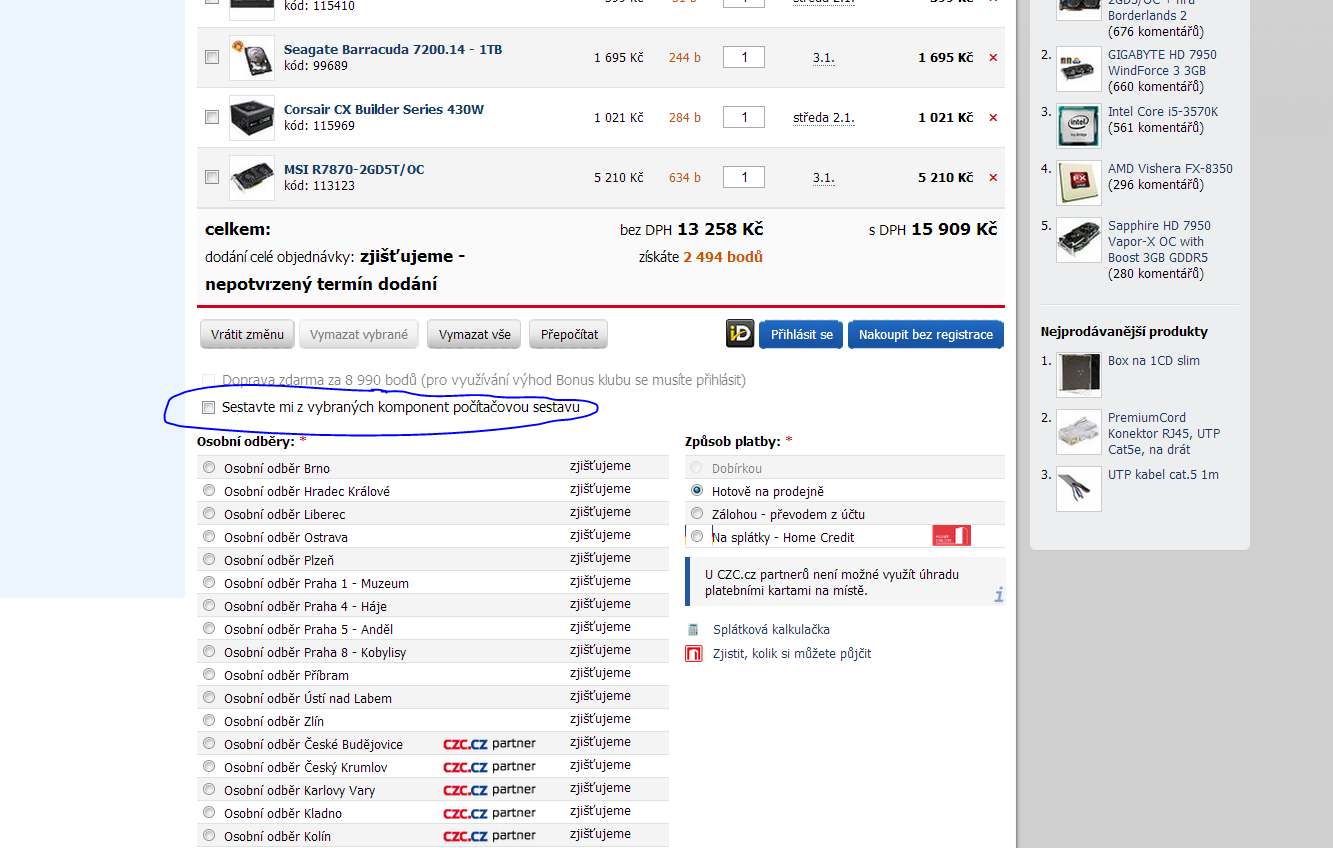
Task: Choose pickup at Osobní odběr Hradec Králové
Action: [x=209, y=490]
